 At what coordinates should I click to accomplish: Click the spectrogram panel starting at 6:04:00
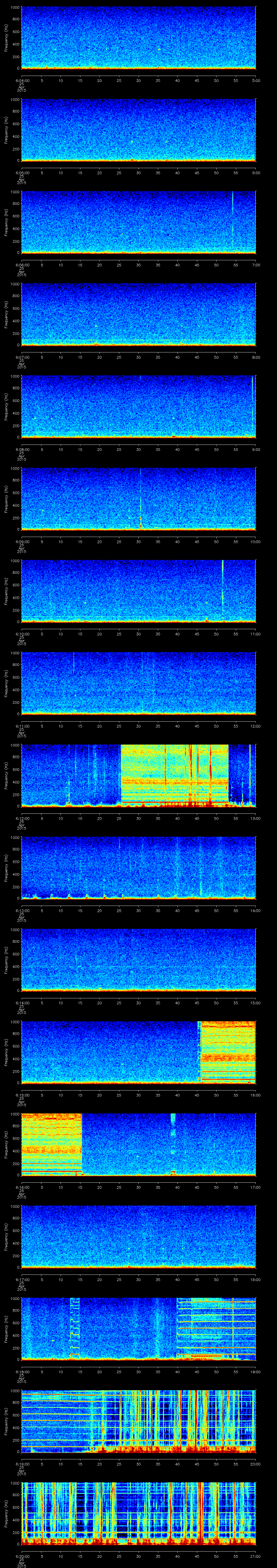pyautogui.click(x=139, y=38)
